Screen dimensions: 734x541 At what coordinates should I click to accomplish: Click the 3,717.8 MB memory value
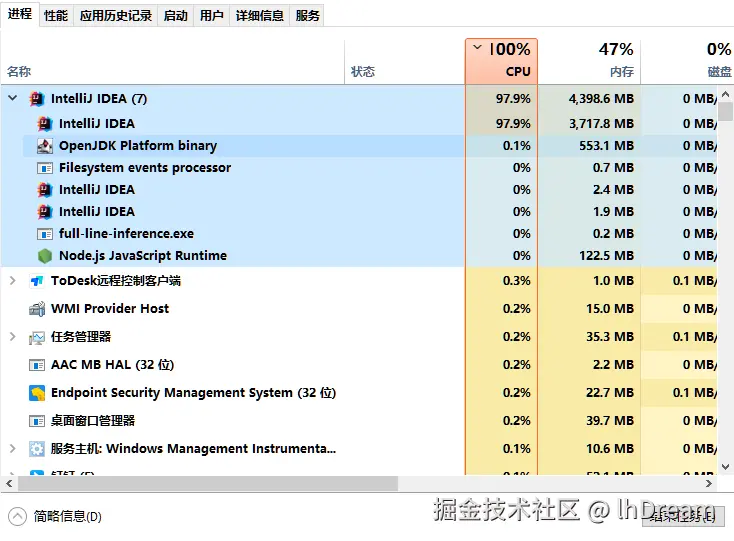pos(601,124)
